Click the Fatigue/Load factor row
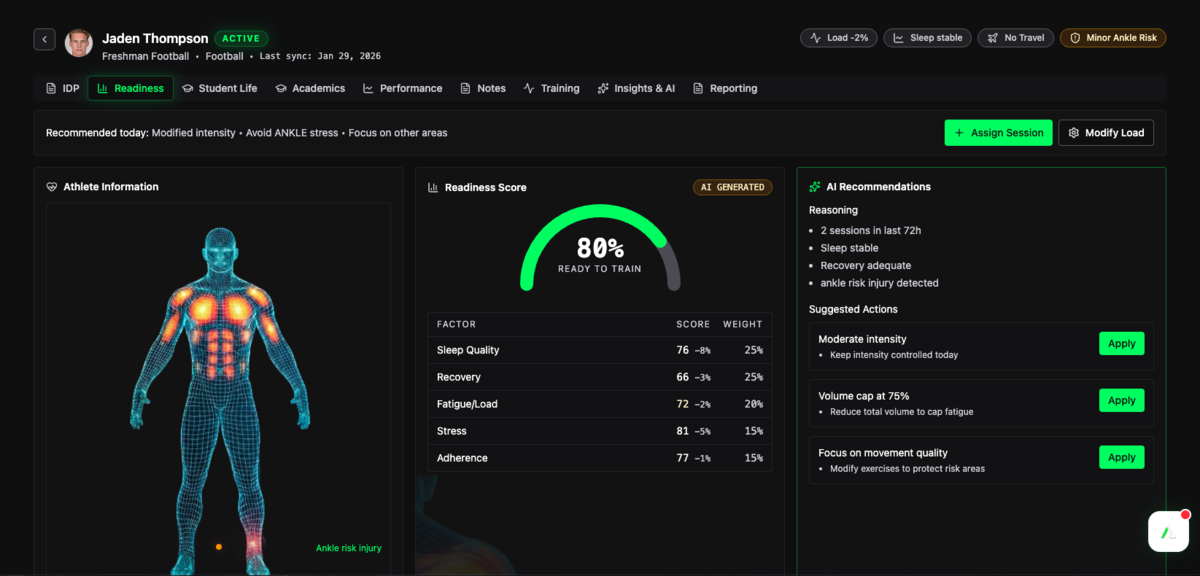This screenshot has height=576, width=1200. [x=600, y=404]
